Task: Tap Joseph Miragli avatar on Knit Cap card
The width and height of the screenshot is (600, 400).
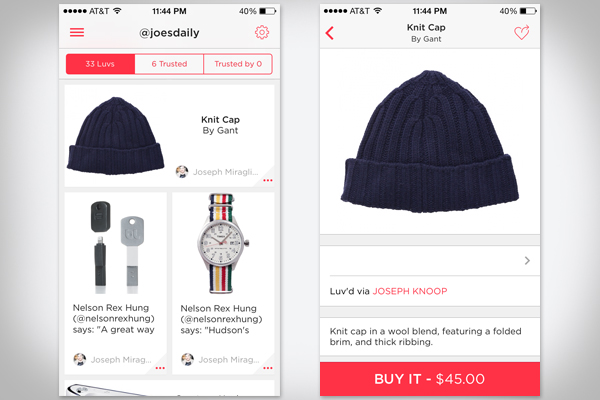Action: (x=182, y=172)
